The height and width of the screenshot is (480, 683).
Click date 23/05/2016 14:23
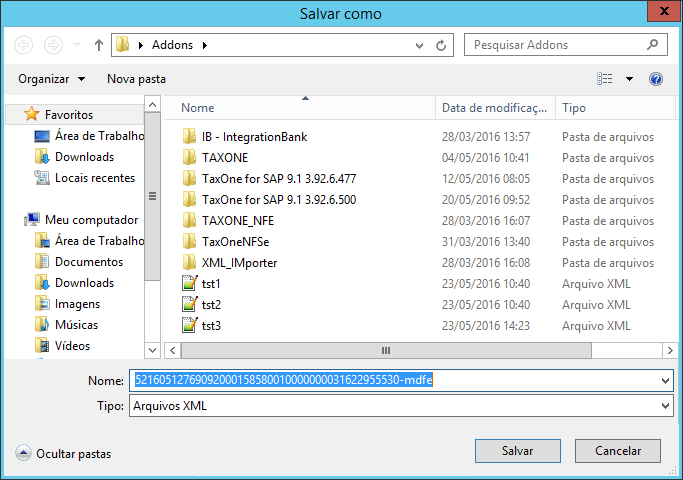486,325
